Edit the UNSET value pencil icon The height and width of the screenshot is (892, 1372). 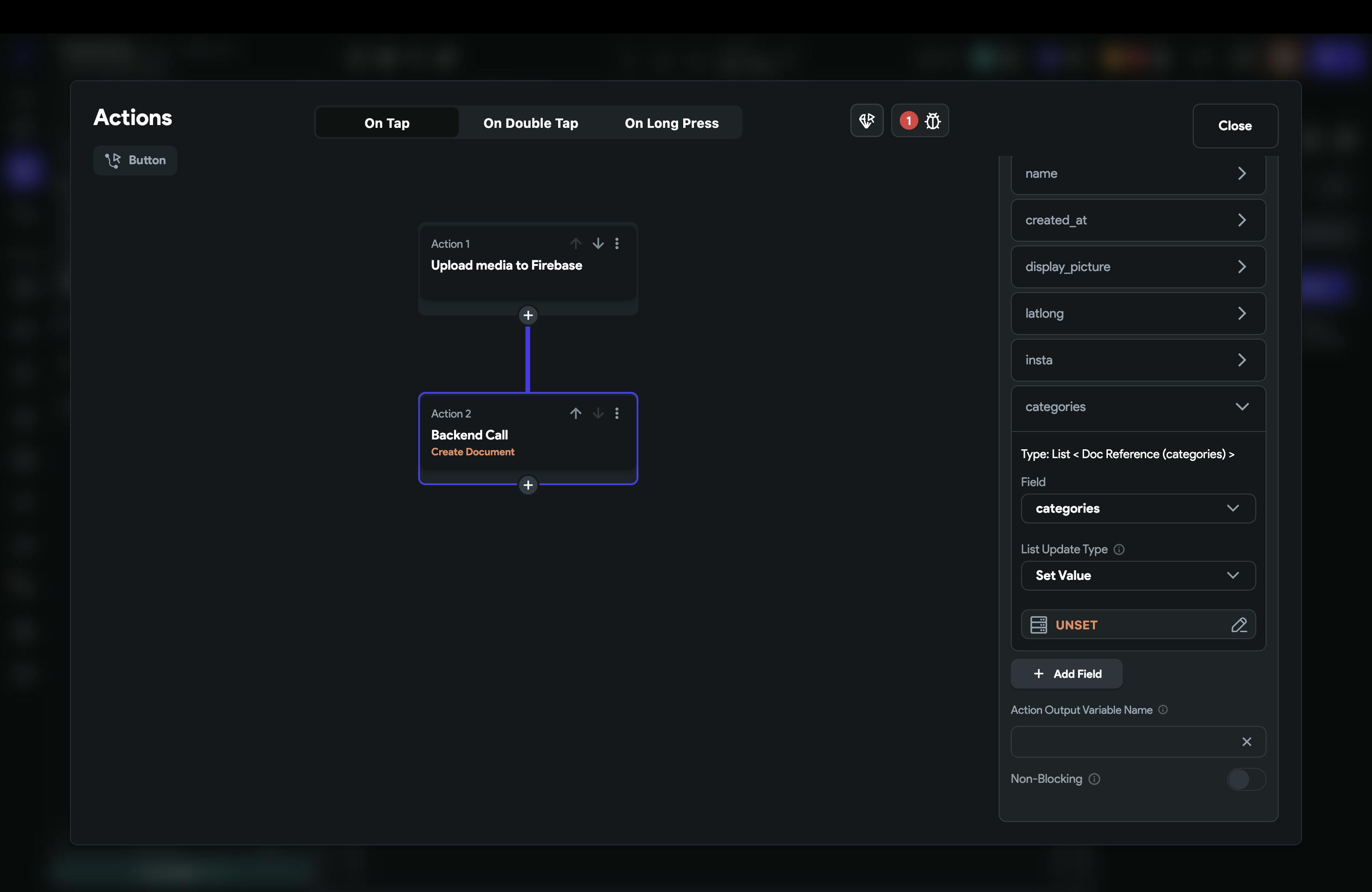pyautogui.click(x=1239, y=625)
